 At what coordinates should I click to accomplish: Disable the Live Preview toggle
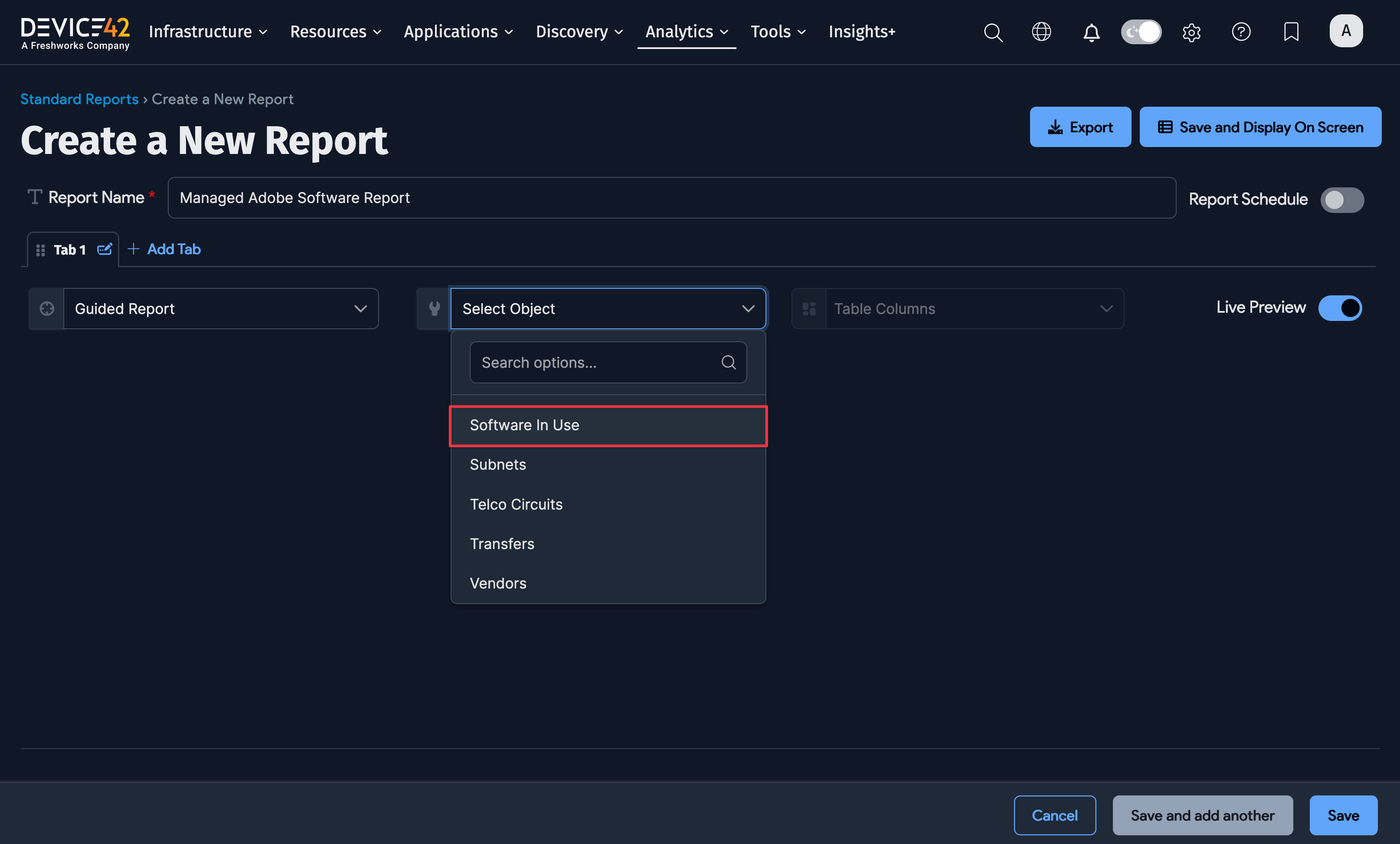(1340, 308)
